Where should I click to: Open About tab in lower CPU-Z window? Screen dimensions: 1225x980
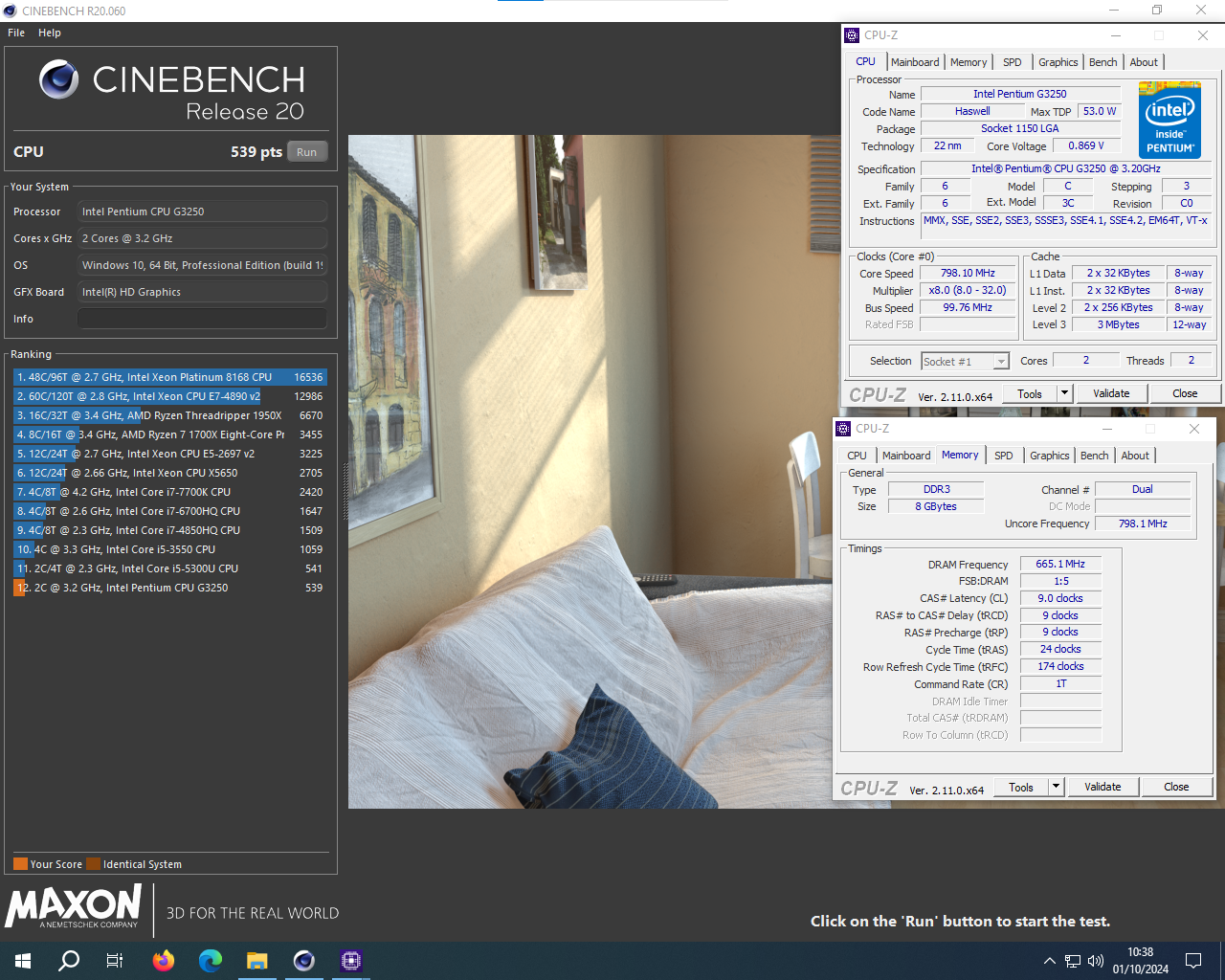1135,456
